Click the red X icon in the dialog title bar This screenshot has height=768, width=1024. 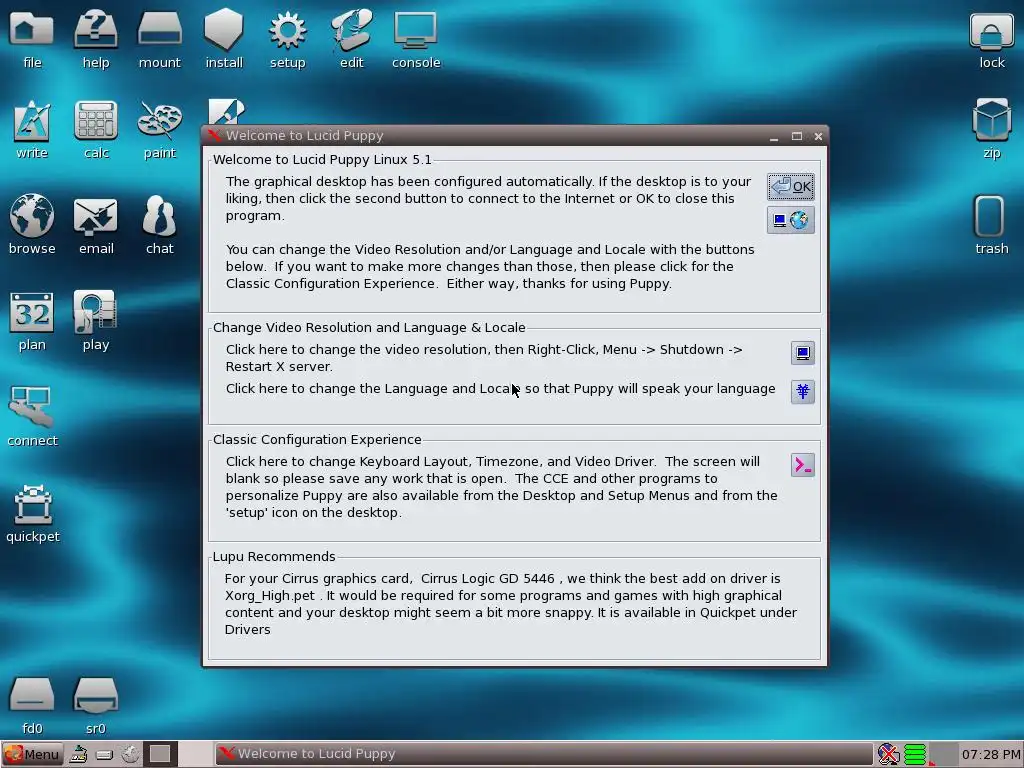tap(214, 136)
